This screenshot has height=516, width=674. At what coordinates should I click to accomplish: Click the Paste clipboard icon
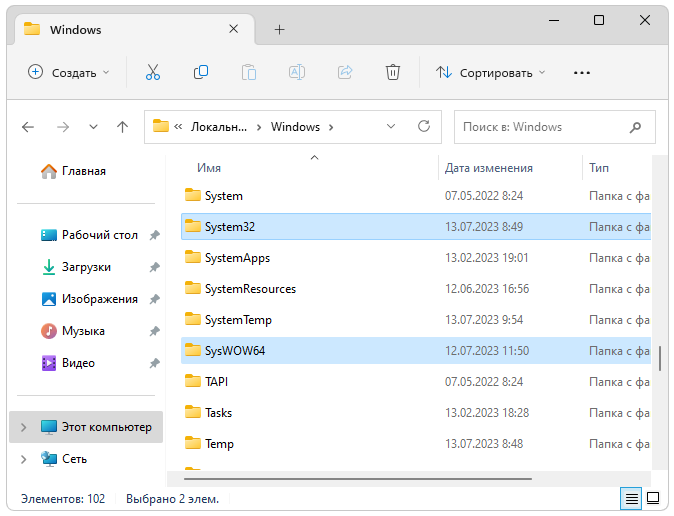[x=249, y=72]
